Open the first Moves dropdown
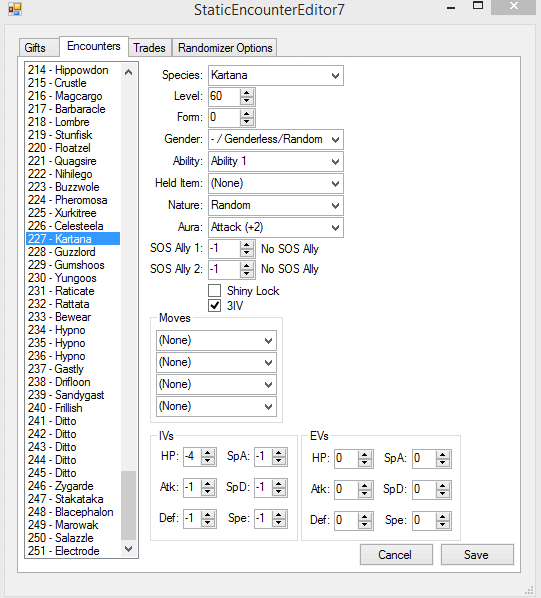This screenshot has width=541, height=598. [216, 340]
